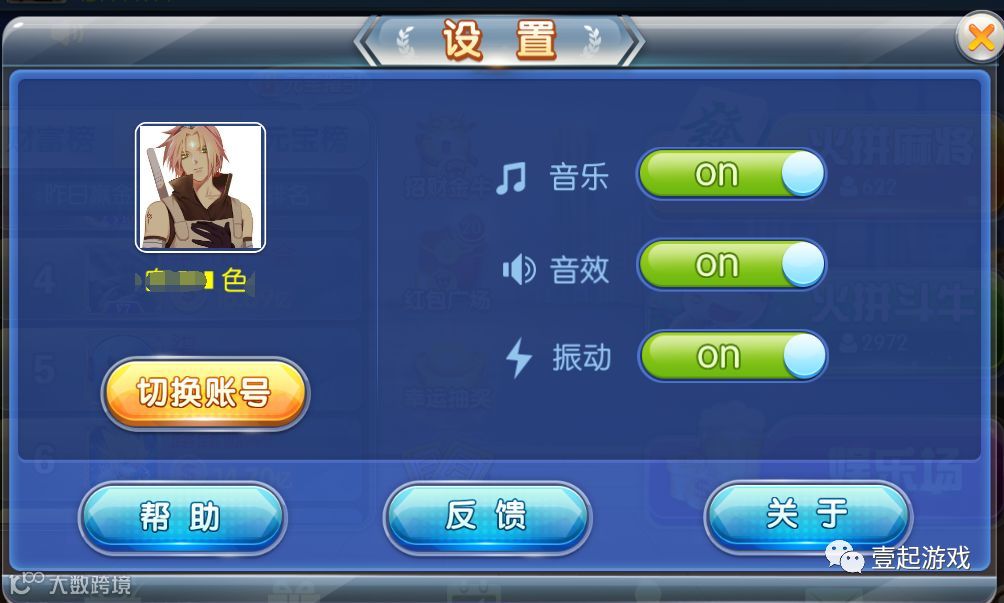Screen dimensions: 1004x603
Task: Click the WeChat logo watermark icon
Action: (845, 556)
